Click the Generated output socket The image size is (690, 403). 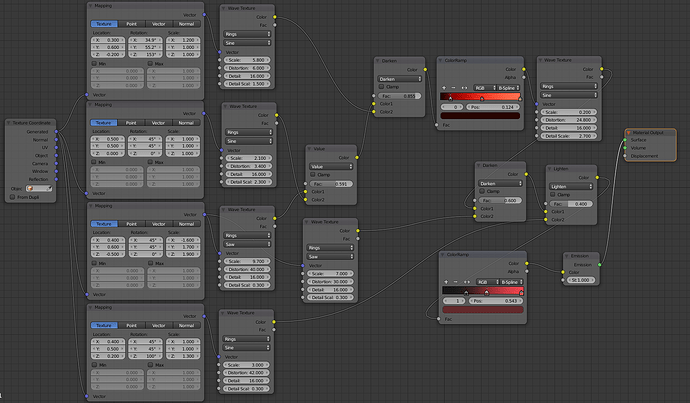(x=56, y=132)
